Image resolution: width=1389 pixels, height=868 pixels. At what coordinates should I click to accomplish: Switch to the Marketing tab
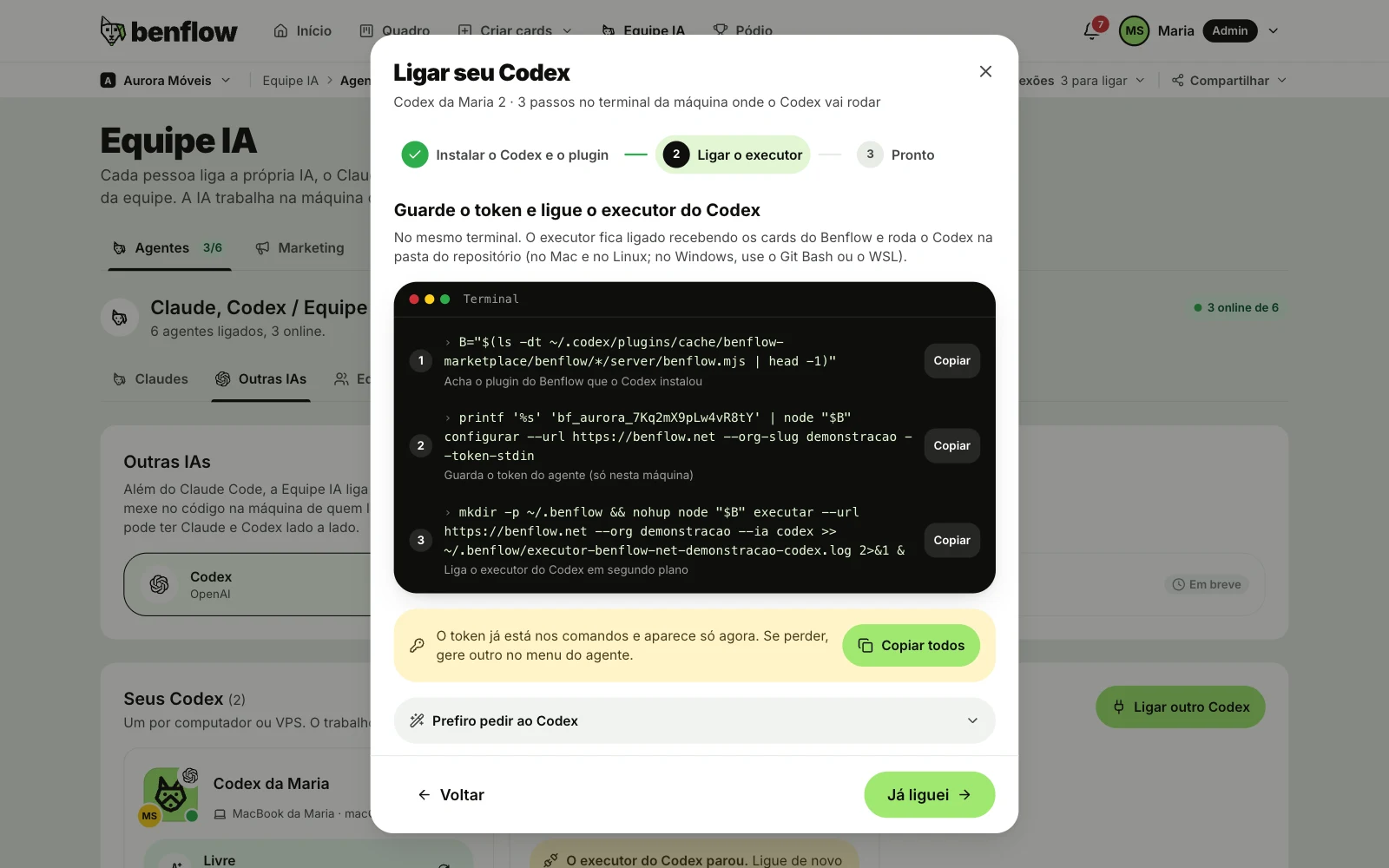300,248
